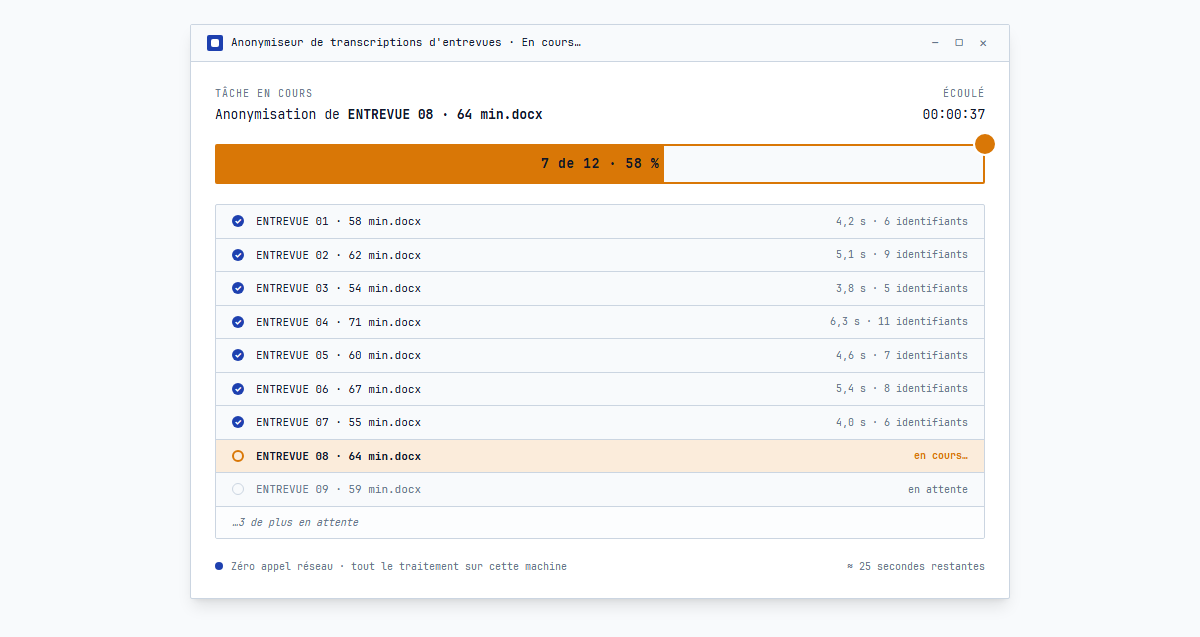Toggle the completion check for ENTREVUE 05

[x=238, y=355]
